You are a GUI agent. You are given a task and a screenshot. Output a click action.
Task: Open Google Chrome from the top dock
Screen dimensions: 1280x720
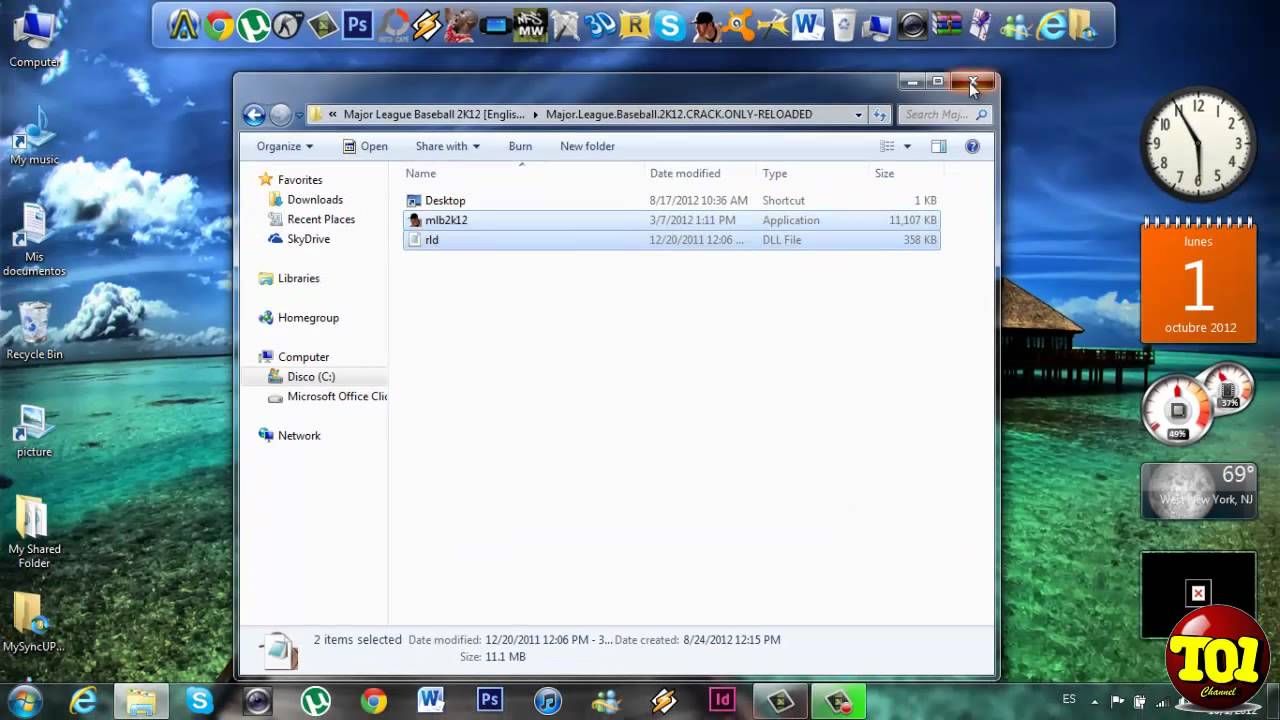(x=219, y=25)
